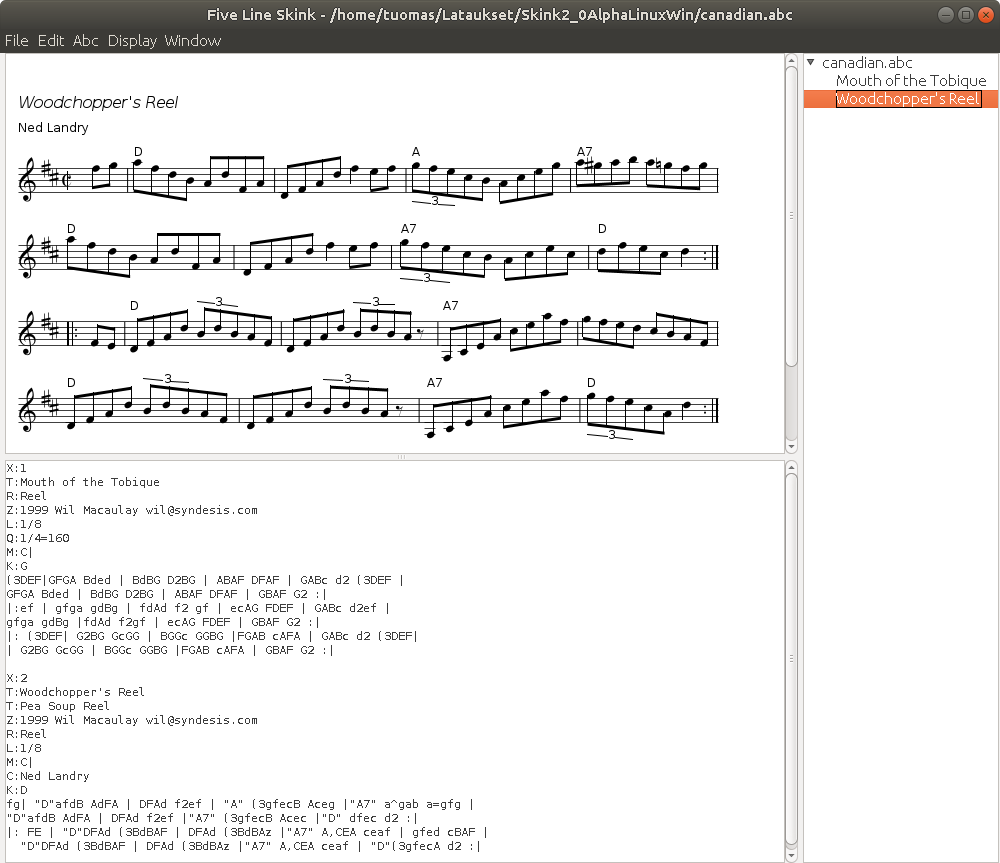Open the File menu
The width and height of the screenshot is (1000, 863).
click(x=16, y=41)
